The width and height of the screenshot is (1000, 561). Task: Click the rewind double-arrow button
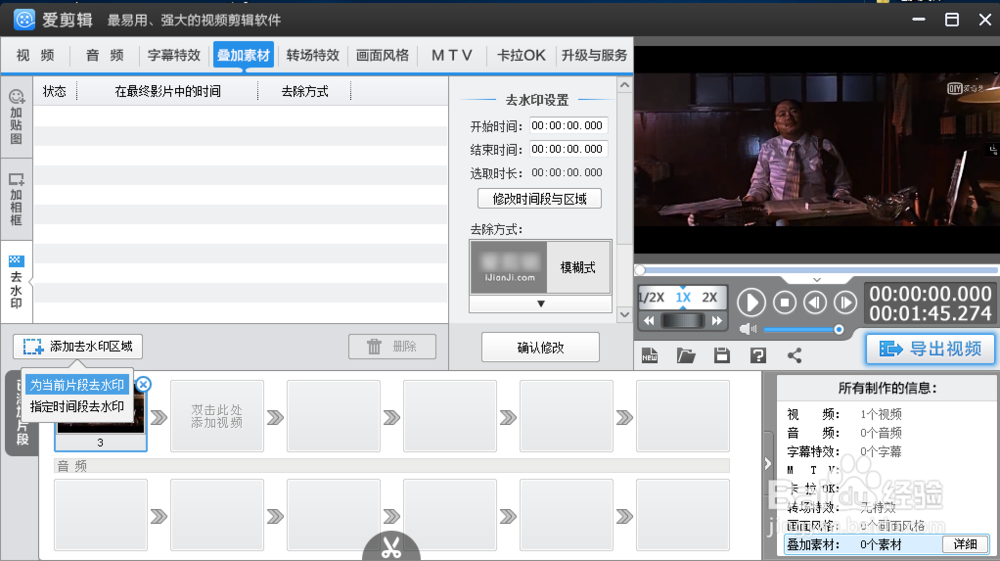649,321
